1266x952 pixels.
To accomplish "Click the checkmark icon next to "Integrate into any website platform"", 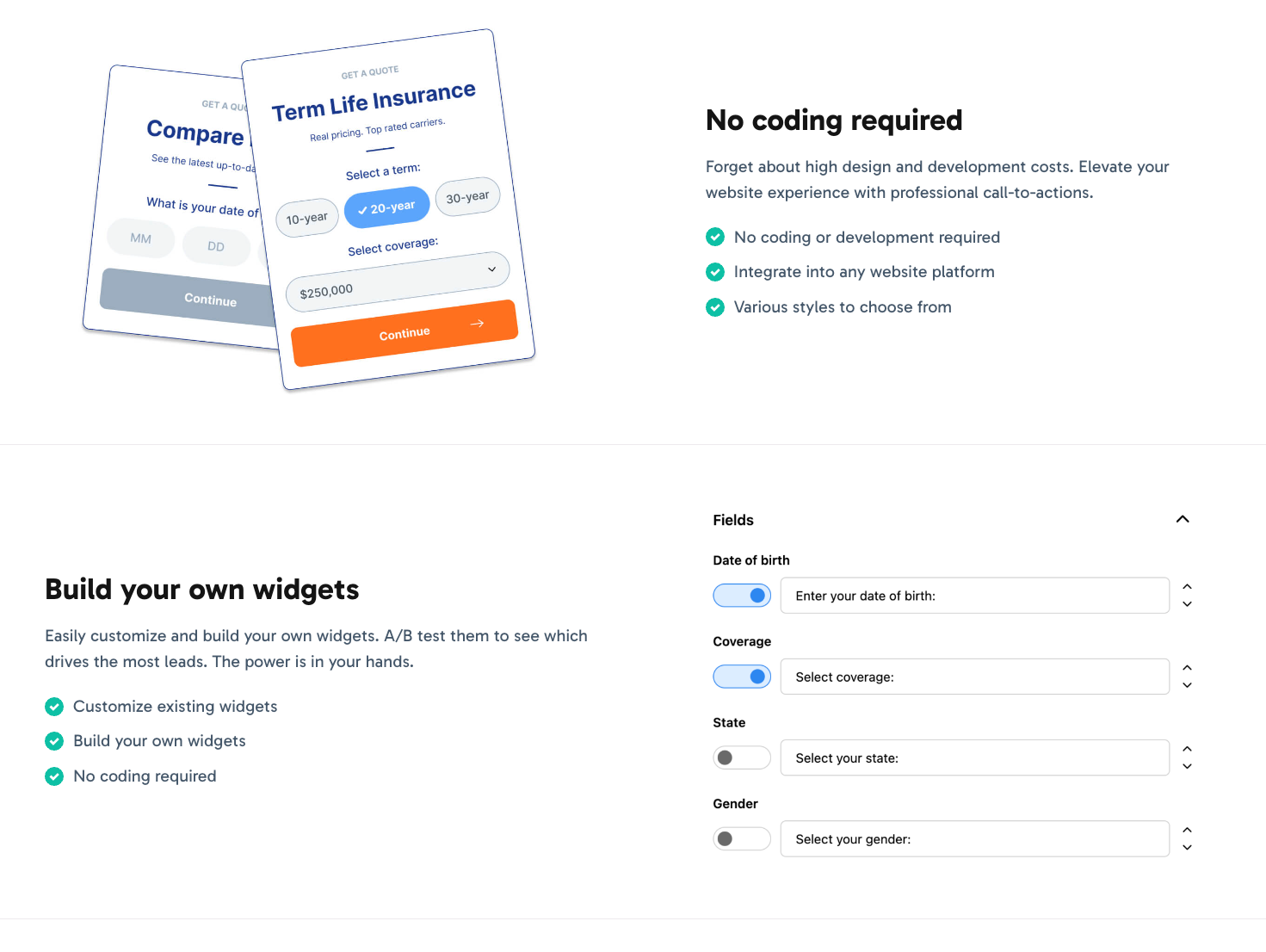I will tap(715, 272).
